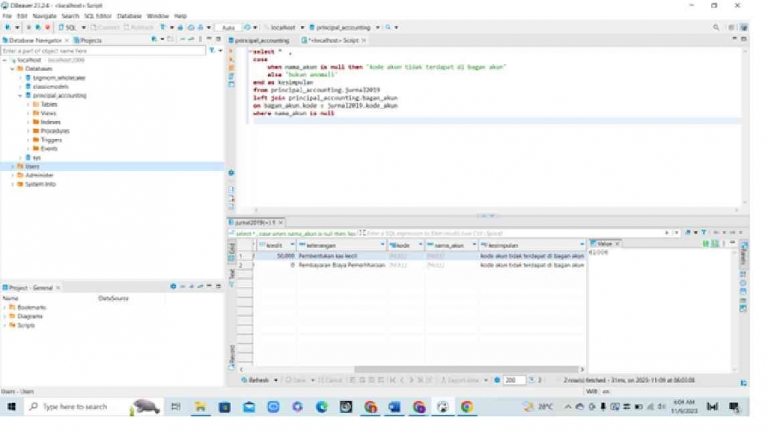
Task: Click the Project panel settings gear icon
Action: (173, 286)
